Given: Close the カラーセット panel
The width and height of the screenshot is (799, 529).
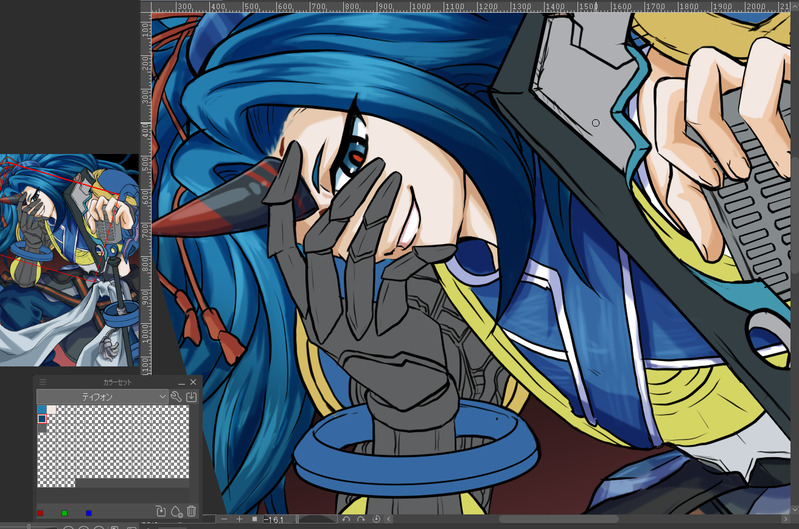Looking at the screenshot, I should tap(193, 382).
